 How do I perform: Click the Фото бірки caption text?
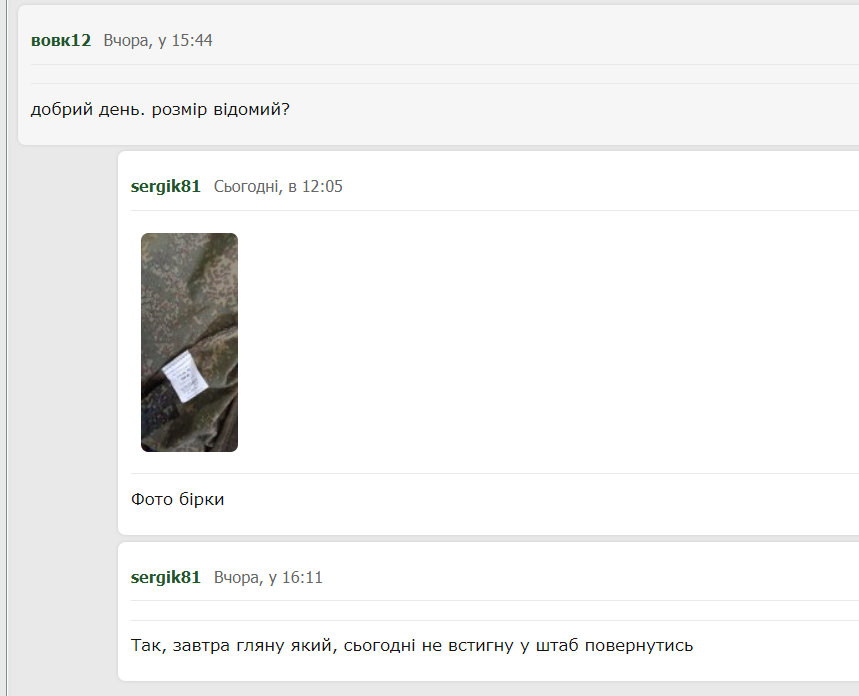pyautogui.click(x=177, y=499)
